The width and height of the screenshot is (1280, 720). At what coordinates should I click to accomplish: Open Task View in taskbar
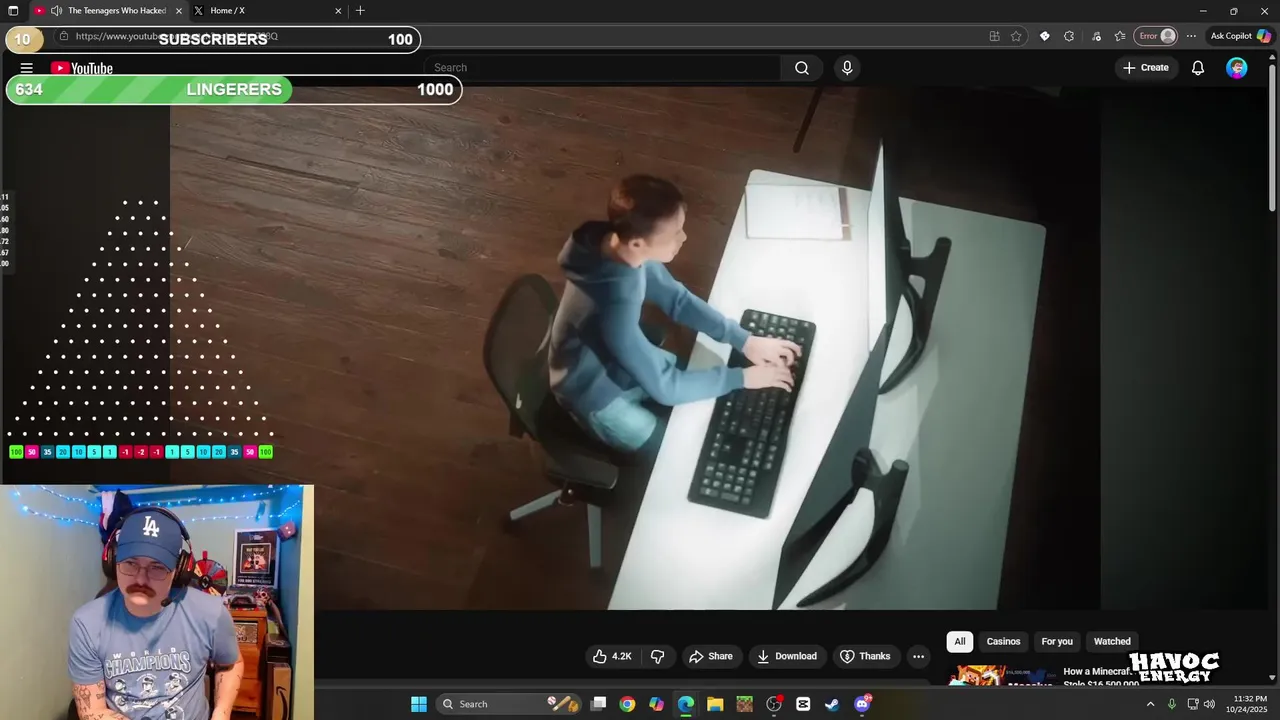598,704
